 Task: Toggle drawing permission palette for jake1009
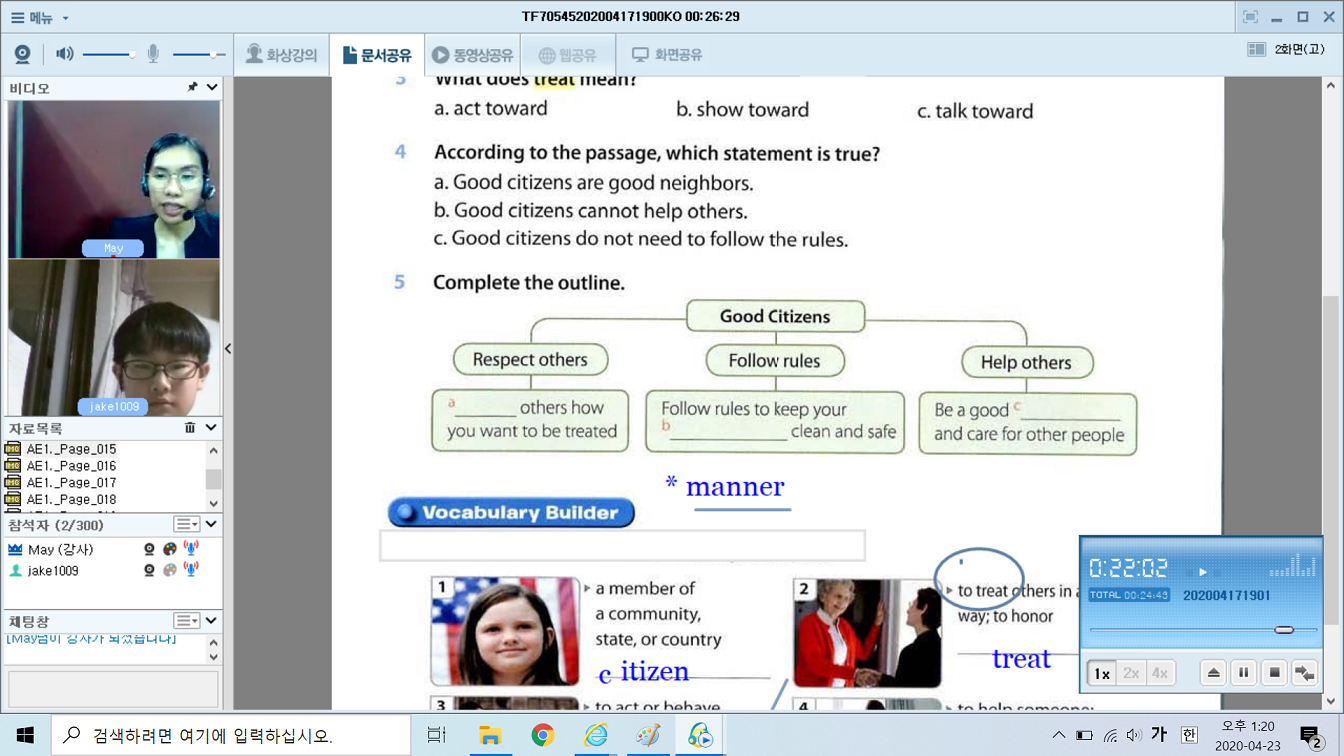[x=170, y=570]
